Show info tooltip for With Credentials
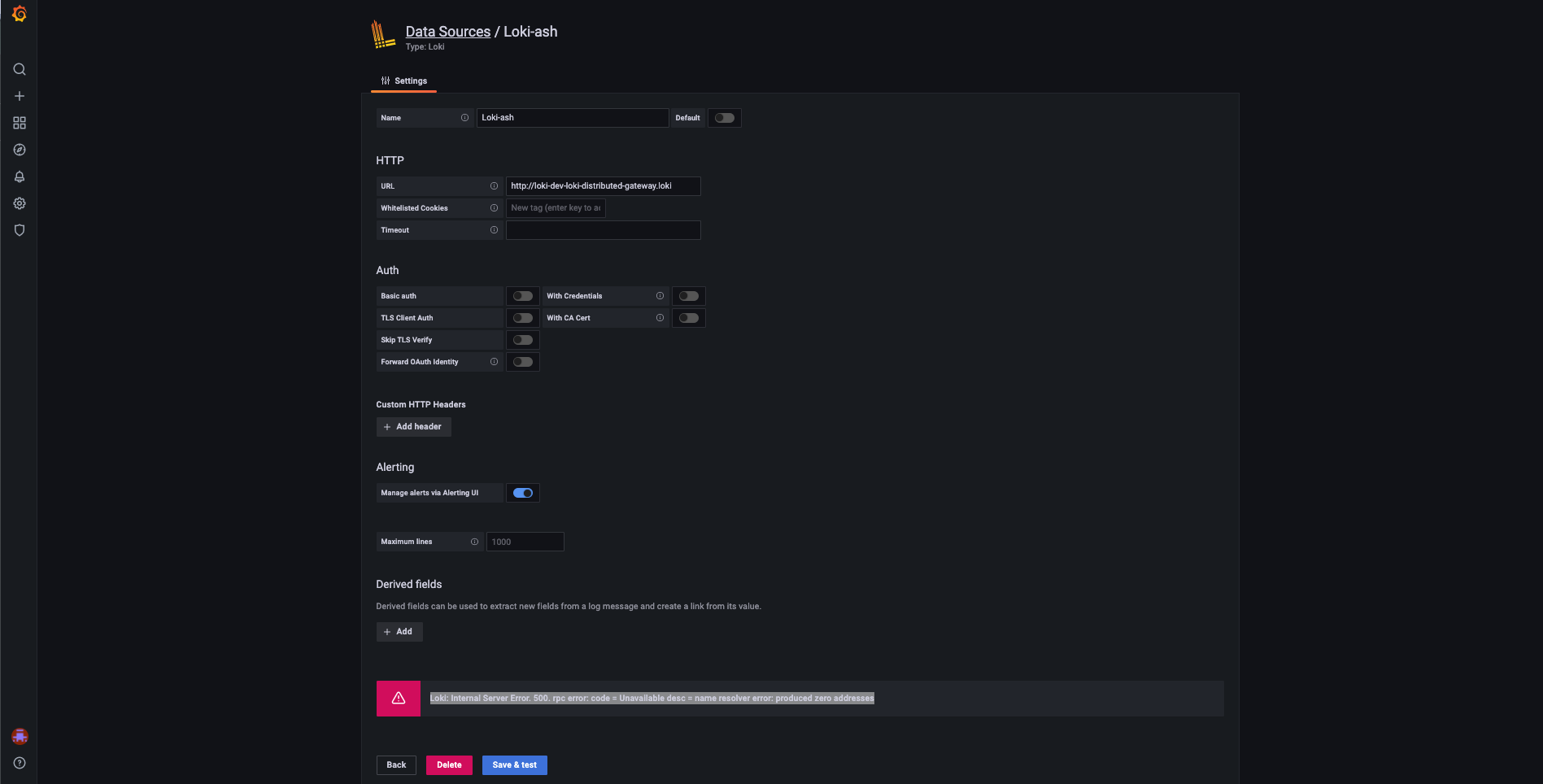Screen dimensions: 1543x784 (660, 296)
